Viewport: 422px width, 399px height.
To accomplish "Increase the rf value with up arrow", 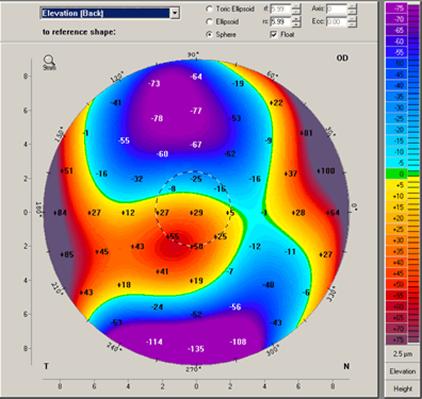I will (296, 6).
